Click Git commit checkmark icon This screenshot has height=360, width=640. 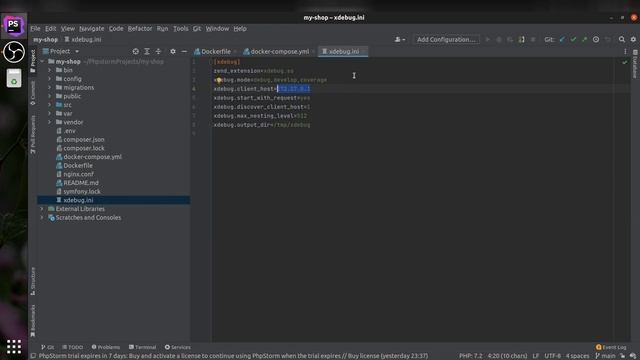[x=573, y=40]
